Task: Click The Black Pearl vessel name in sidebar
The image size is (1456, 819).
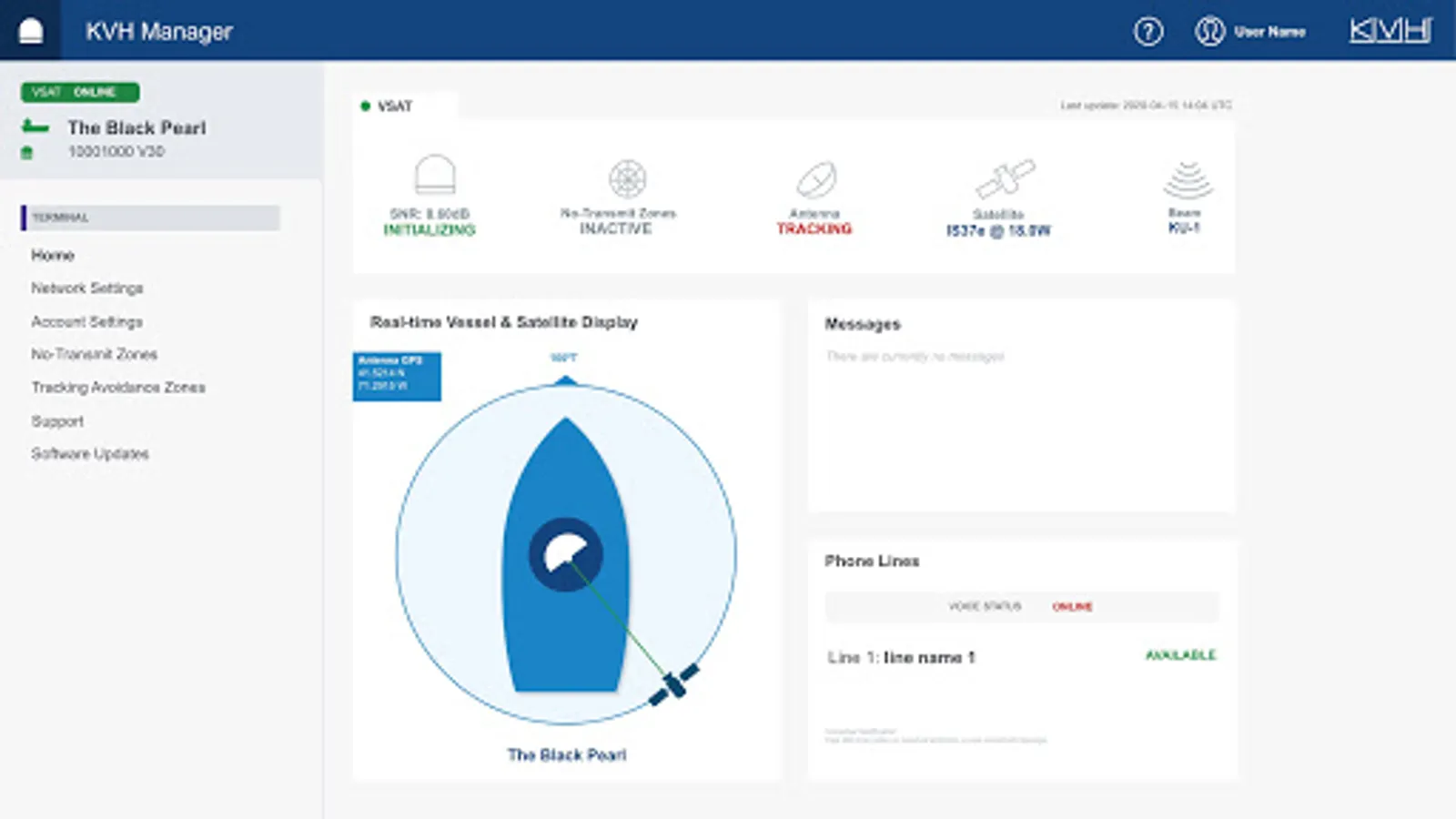Action: click(x=136, y=128)
